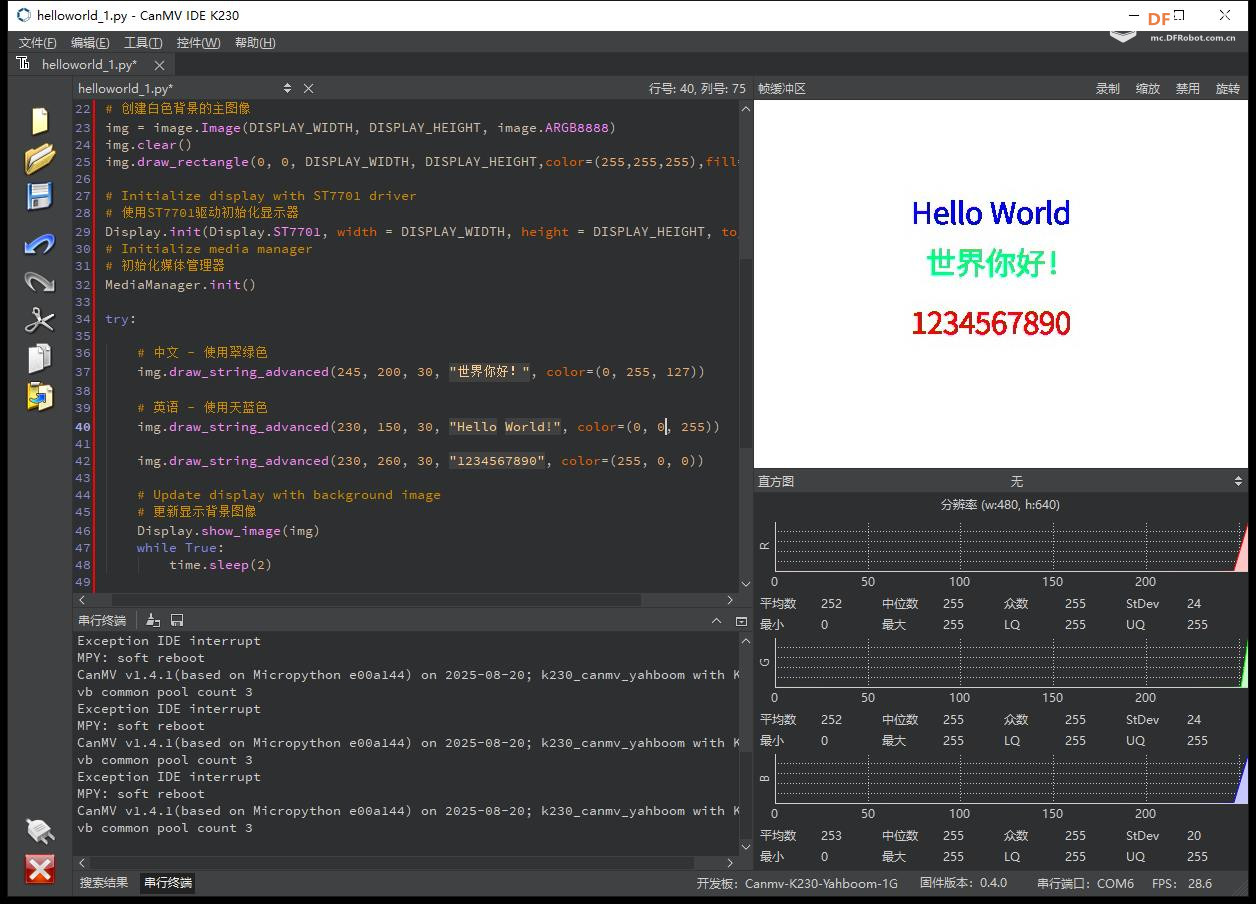Connect to the board with the plug icon
Viewport: 1256px width, 904px height.
coord(39,830)
